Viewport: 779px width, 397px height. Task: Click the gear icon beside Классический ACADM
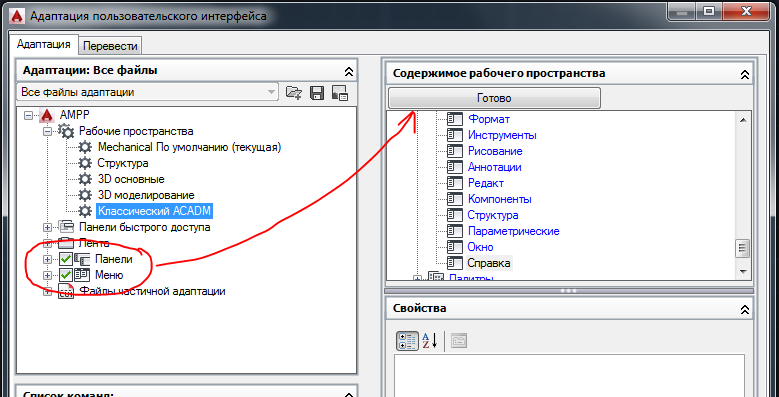tap(85, 211)
